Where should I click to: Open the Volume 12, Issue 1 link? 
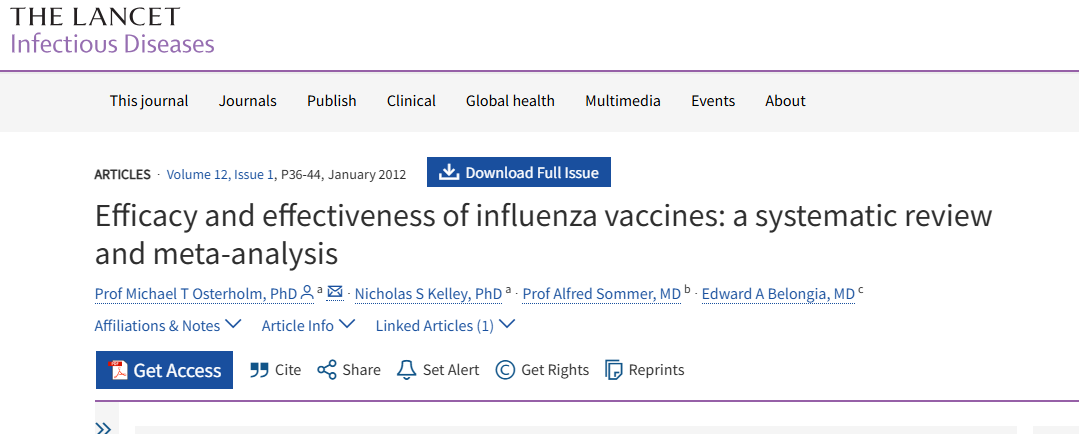coord(220,174)
